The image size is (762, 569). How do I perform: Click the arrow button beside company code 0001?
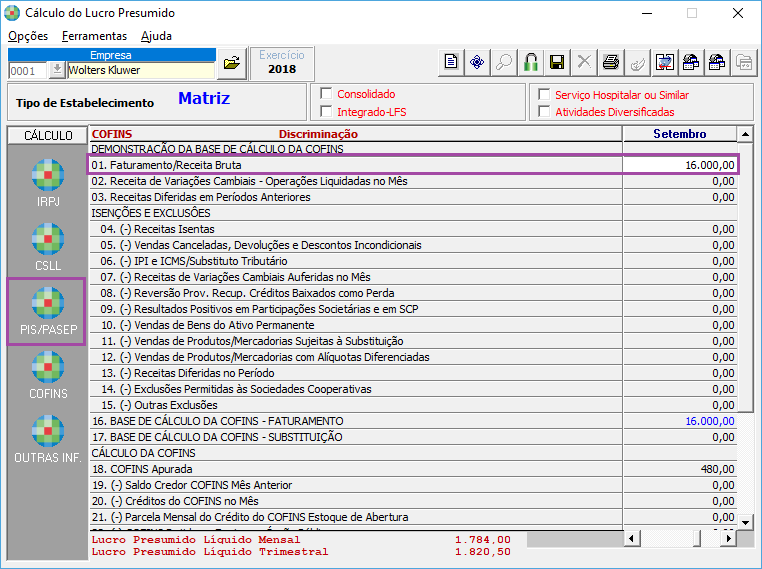click(x=57, y=70)
